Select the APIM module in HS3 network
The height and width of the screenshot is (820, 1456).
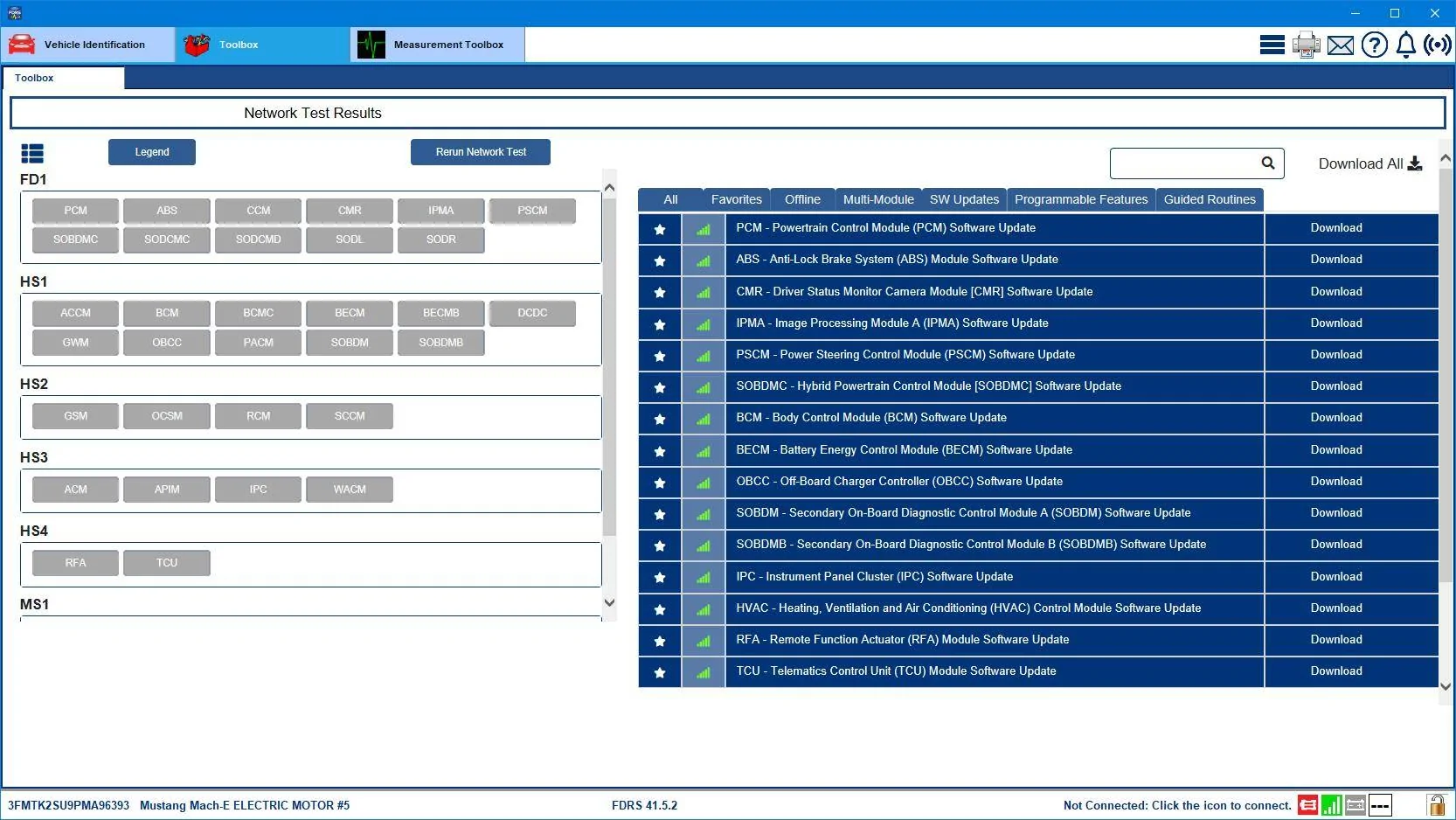coord(167,490)
